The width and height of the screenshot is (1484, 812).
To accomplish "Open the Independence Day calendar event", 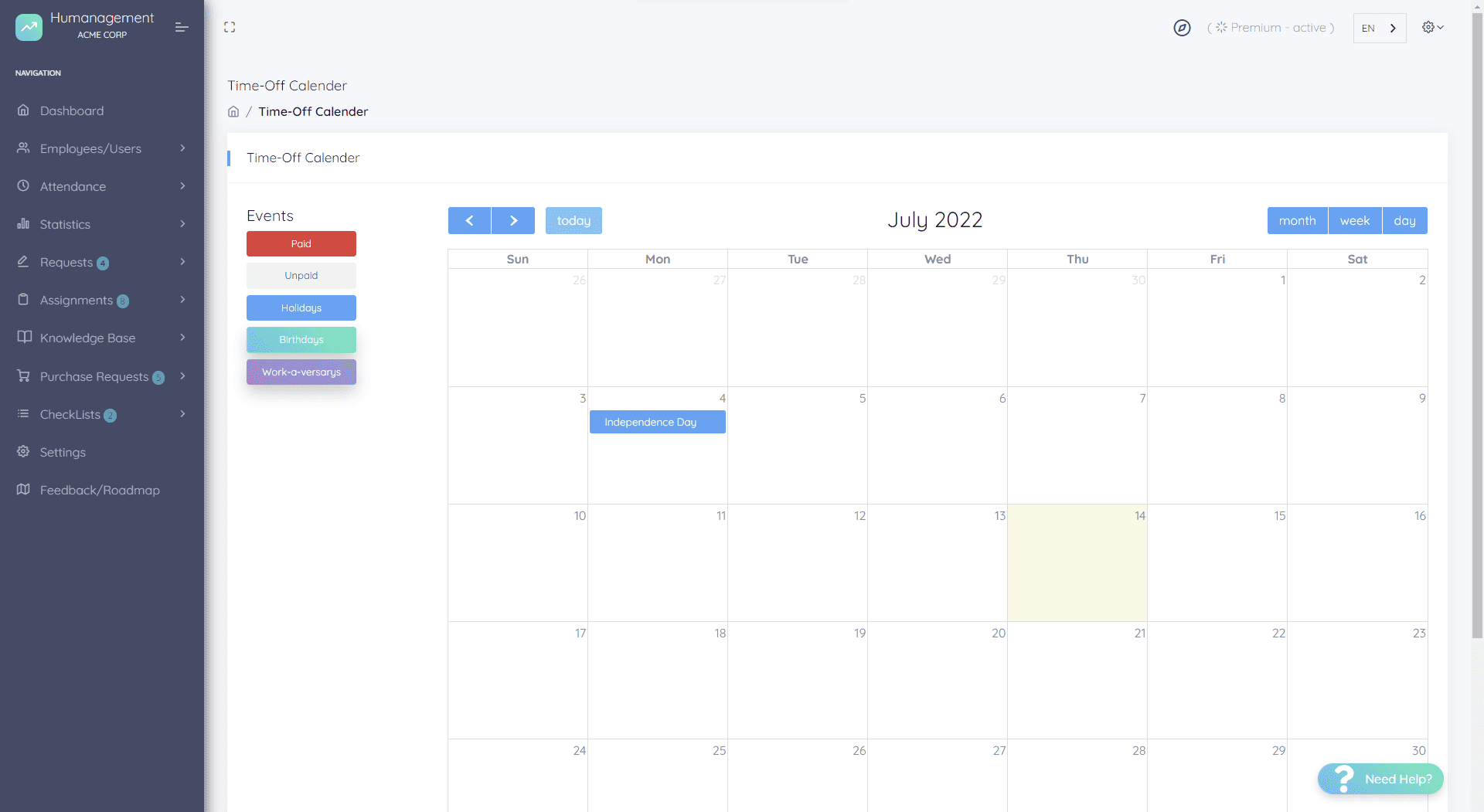I will (x=657, y=422).
